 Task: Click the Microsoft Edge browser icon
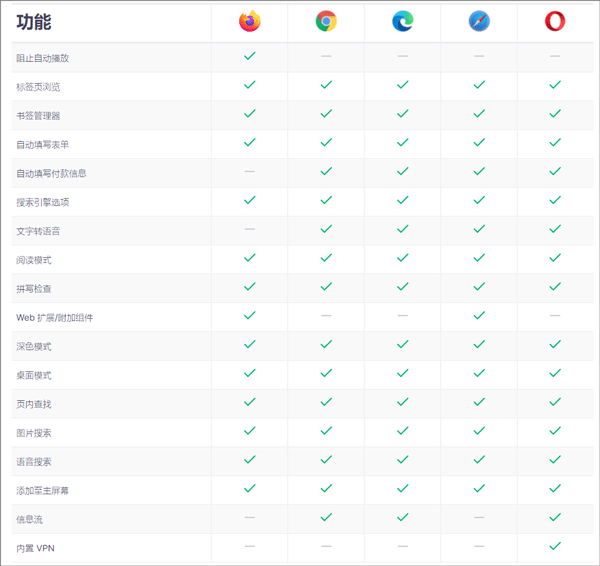(402, 21)
